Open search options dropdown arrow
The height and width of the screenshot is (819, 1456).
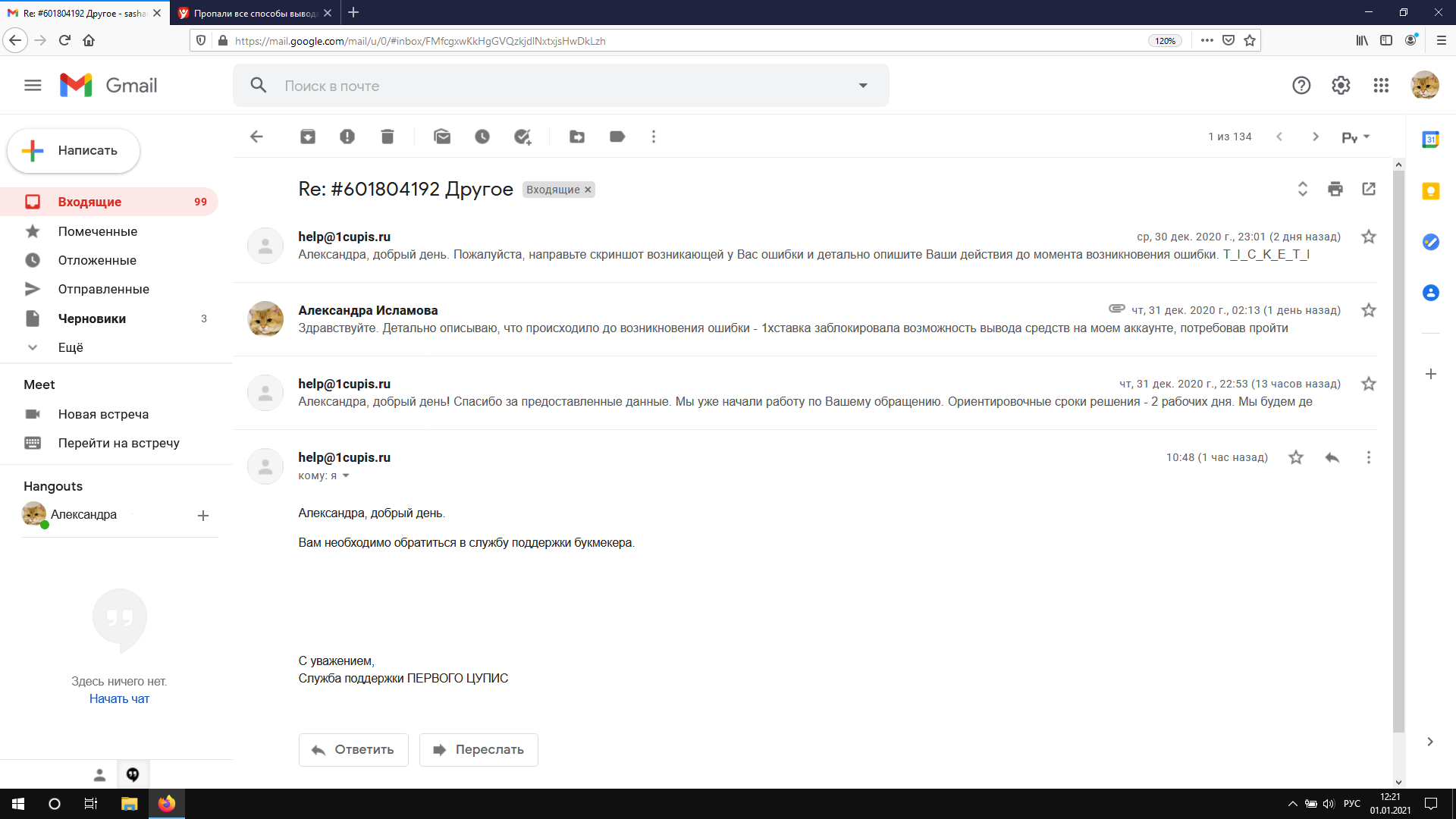[863, 86]
